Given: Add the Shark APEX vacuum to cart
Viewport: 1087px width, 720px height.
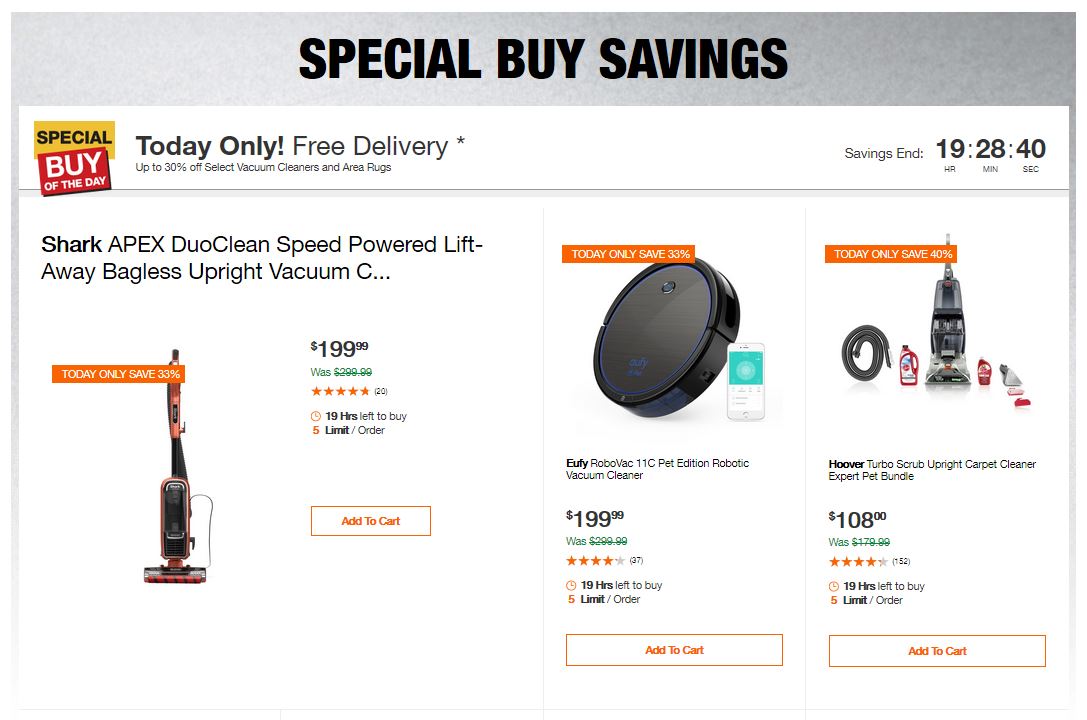Looking at the screenshot, I should [x=370, y=521].
